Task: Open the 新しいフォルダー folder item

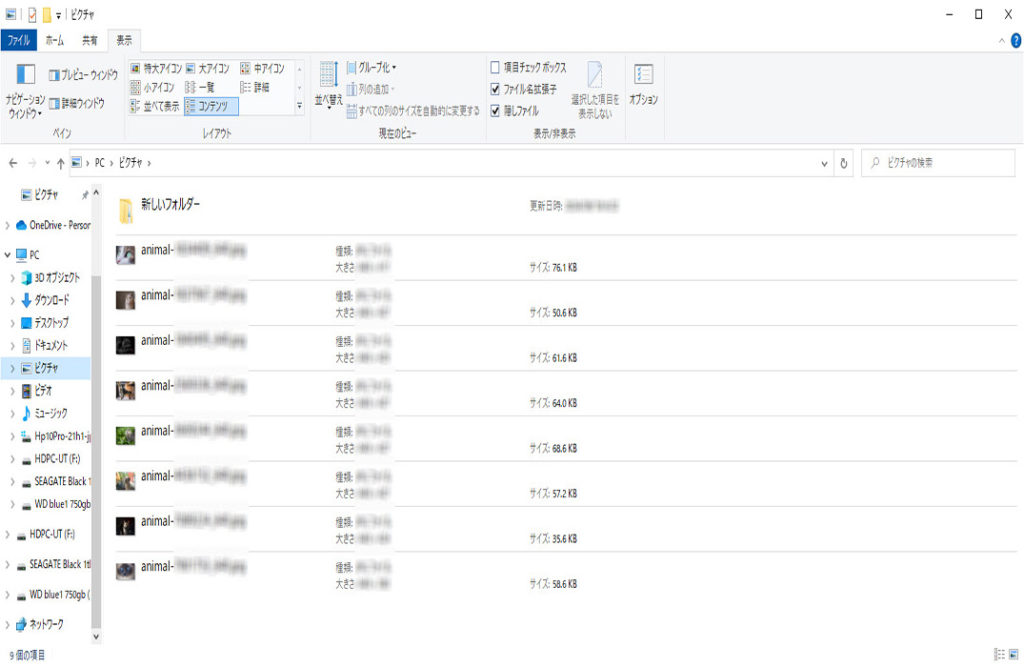Action: click(x=169, y=204)
